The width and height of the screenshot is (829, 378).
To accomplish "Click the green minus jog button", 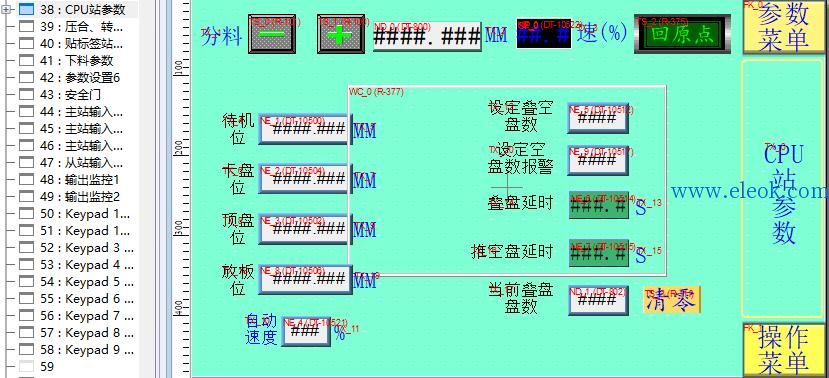I will (272, 35).
